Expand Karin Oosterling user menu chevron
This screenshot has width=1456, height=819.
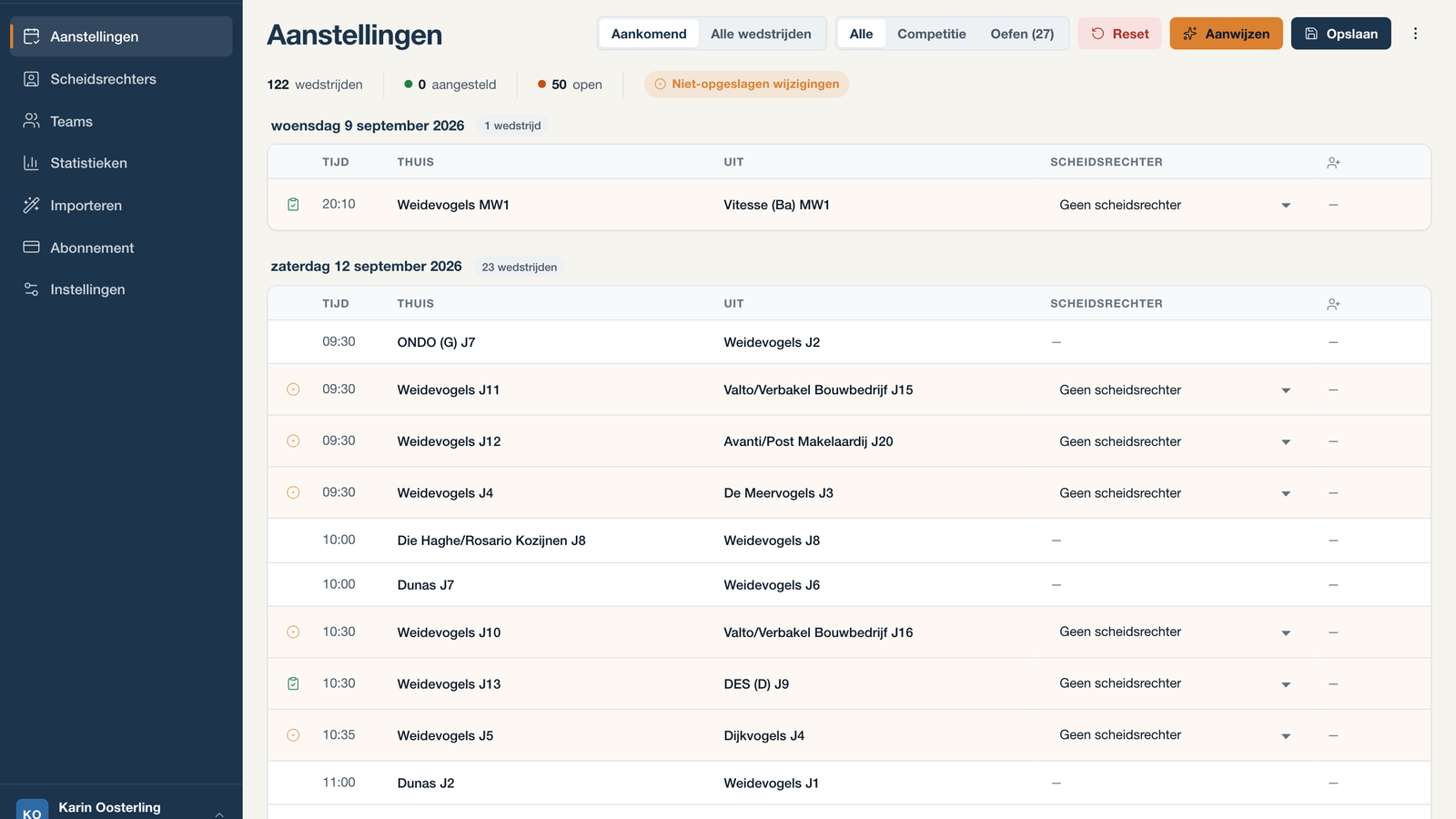click(219, 814)
